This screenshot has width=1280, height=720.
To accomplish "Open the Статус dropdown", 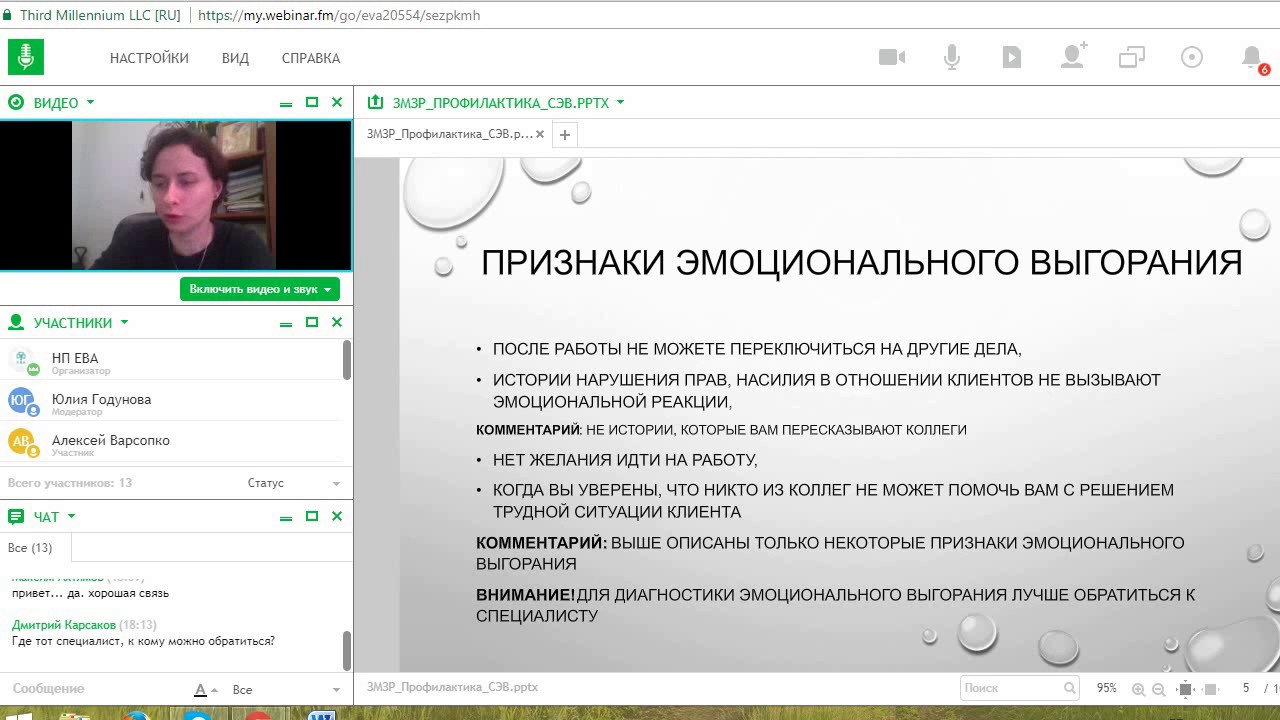I will 294,483.
